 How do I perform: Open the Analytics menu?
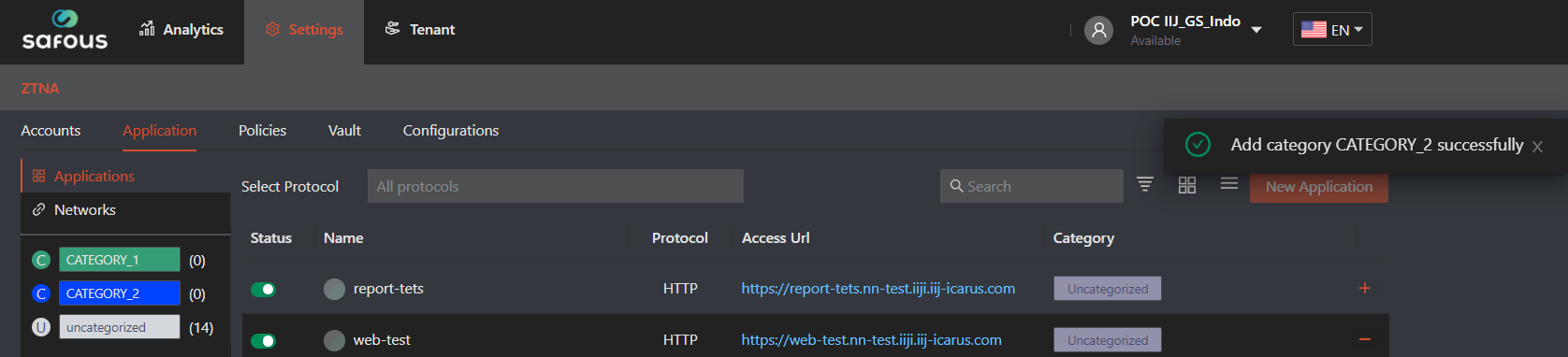click(181, 29)
